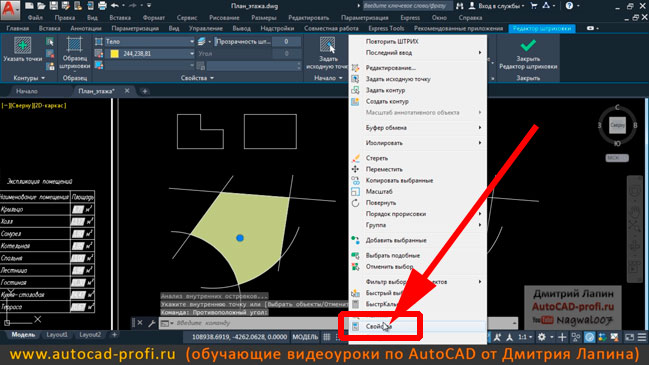This screenshot has width=649, height=365.
Task: Click the Undo arrow icon
Action: [x=115, y=6]
